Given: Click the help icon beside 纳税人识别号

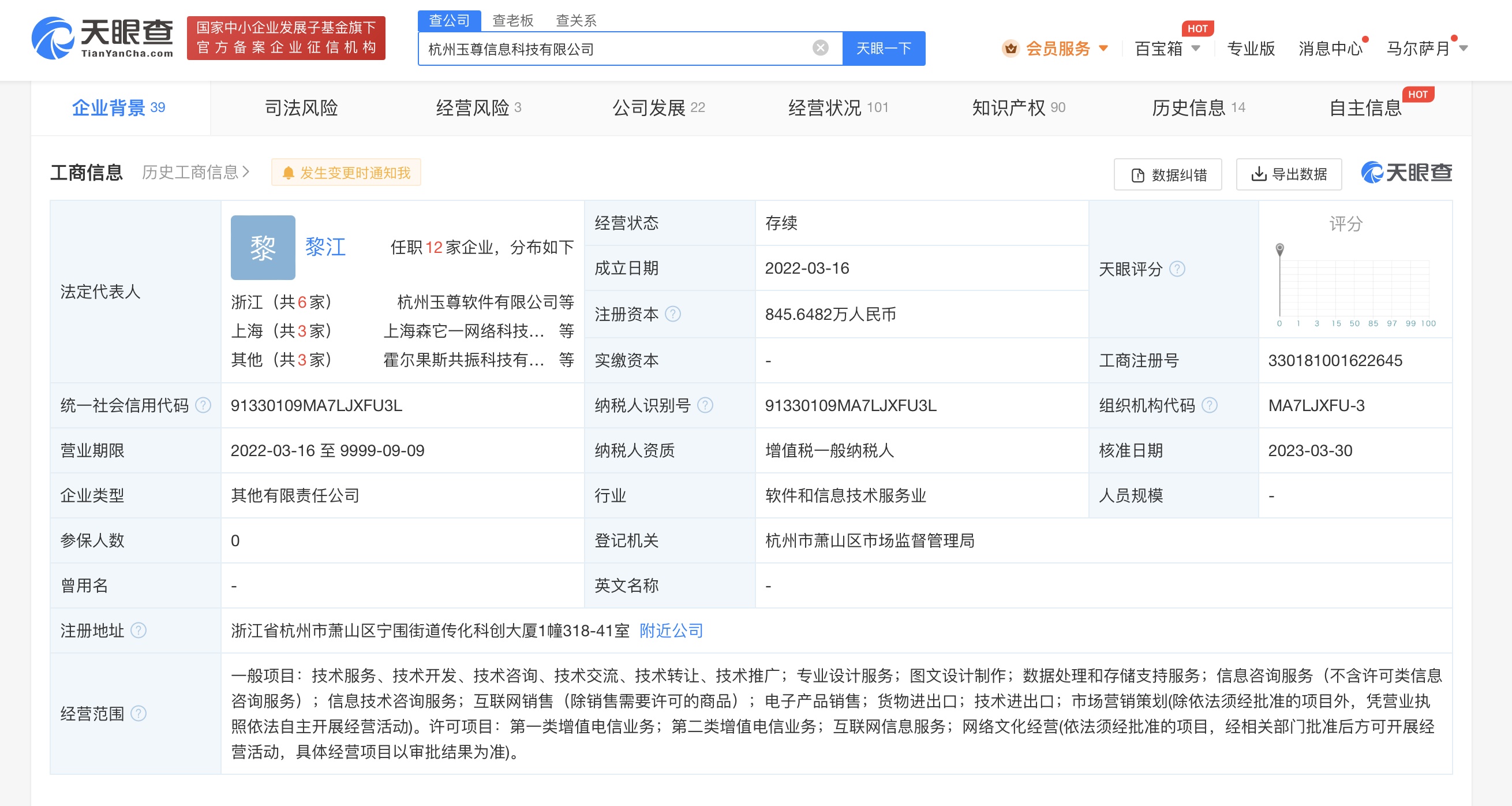Looking at the screenshot, I should click(x=705, y=405).
